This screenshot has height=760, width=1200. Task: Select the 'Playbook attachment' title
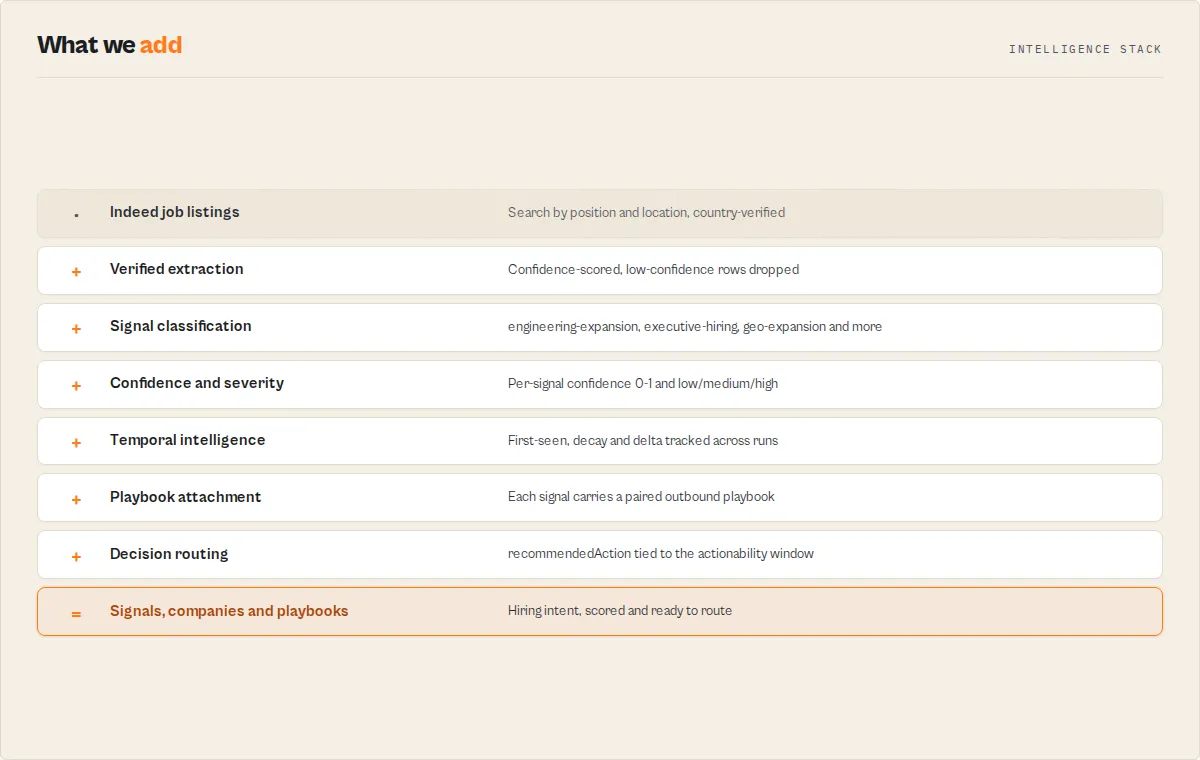pyautogui.click(x=186, y=497)
